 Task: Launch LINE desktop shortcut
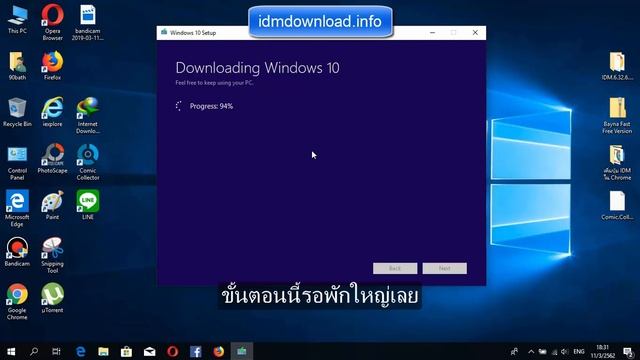pyautogui.click(x=87, y=205)
